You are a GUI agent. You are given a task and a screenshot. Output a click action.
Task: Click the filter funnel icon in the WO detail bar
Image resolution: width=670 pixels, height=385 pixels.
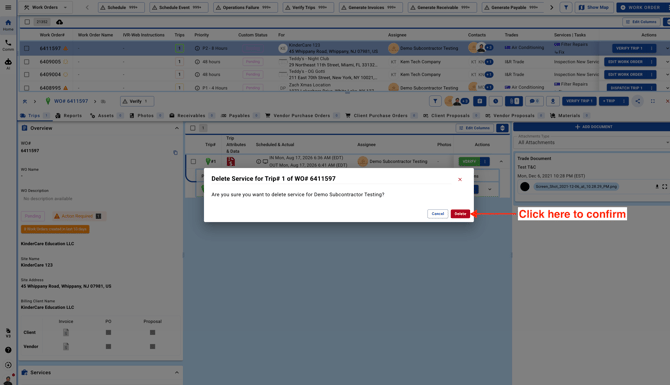[435, 101]
